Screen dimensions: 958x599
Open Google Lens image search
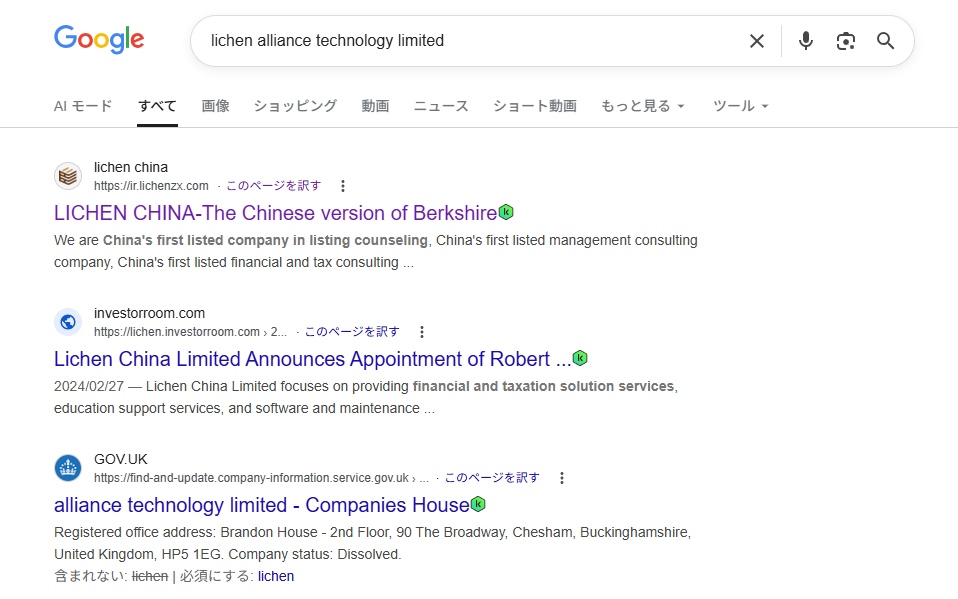pyautogui.click(x=846, y=41)
